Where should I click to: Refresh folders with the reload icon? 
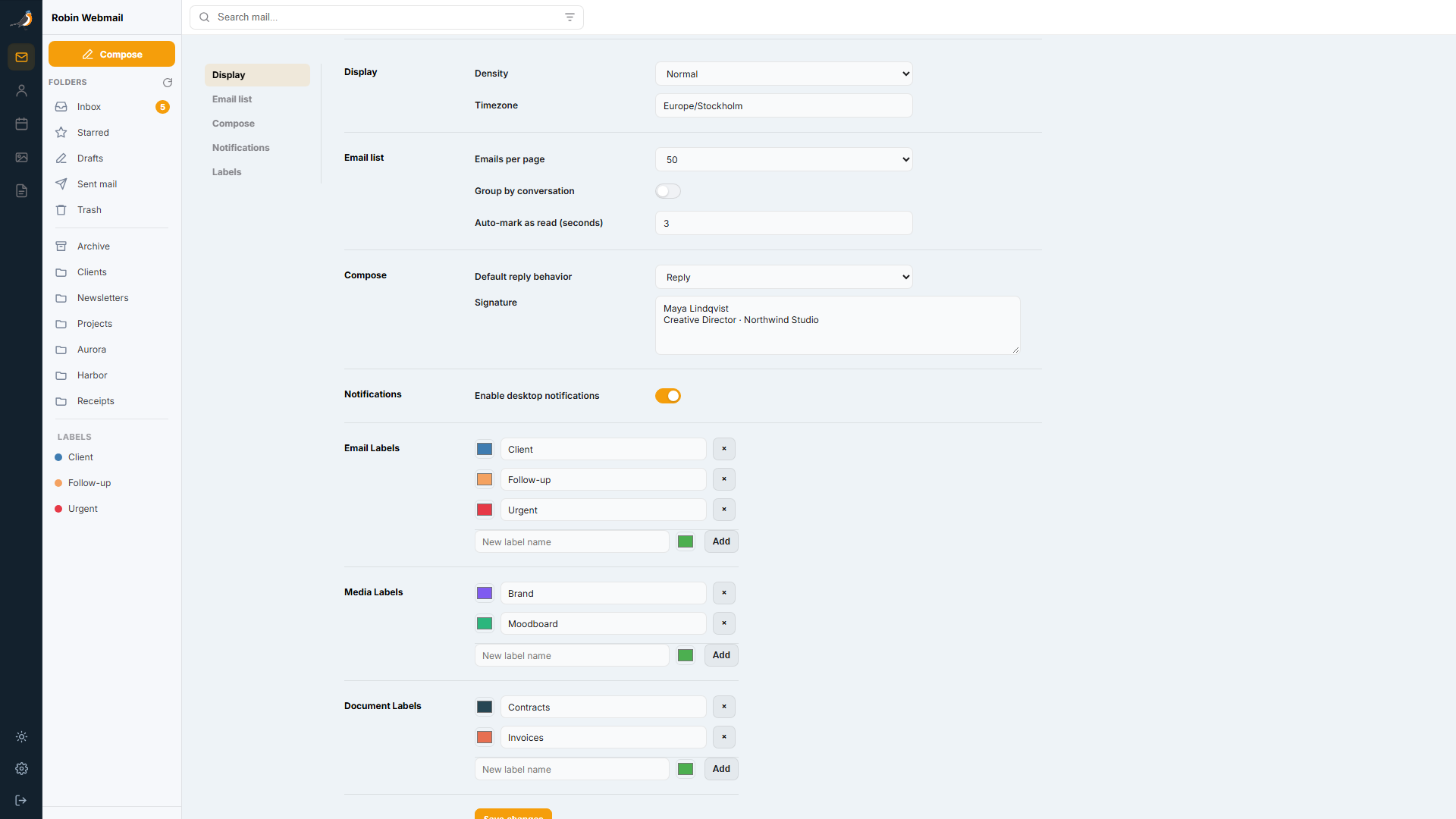168,82
